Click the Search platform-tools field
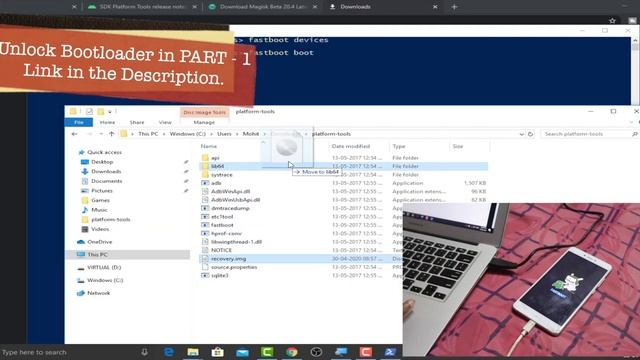The image size is (640, 360). [589, 134]
